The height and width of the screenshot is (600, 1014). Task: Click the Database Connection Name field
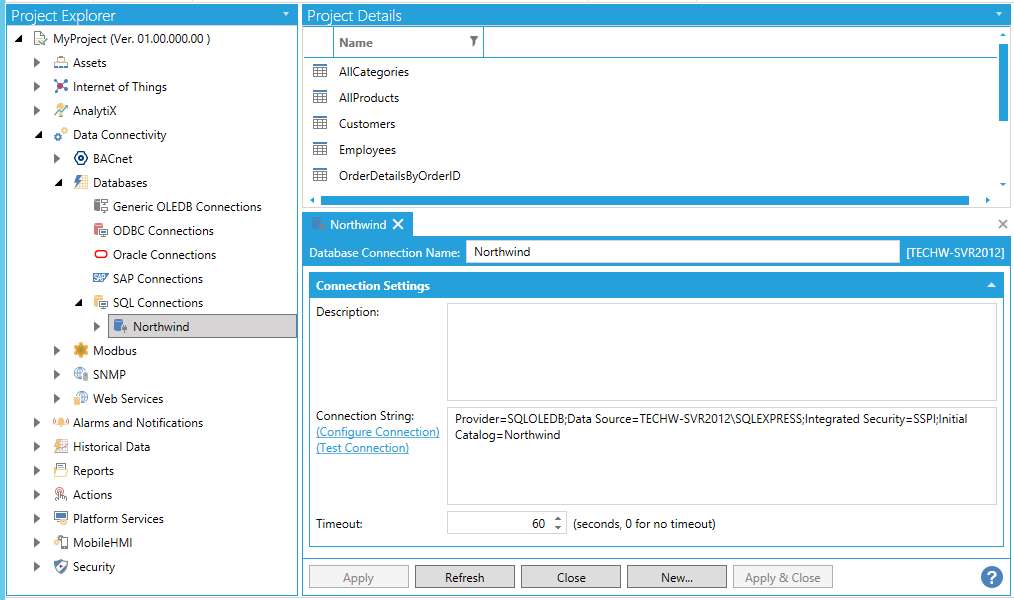click(682, 252)
